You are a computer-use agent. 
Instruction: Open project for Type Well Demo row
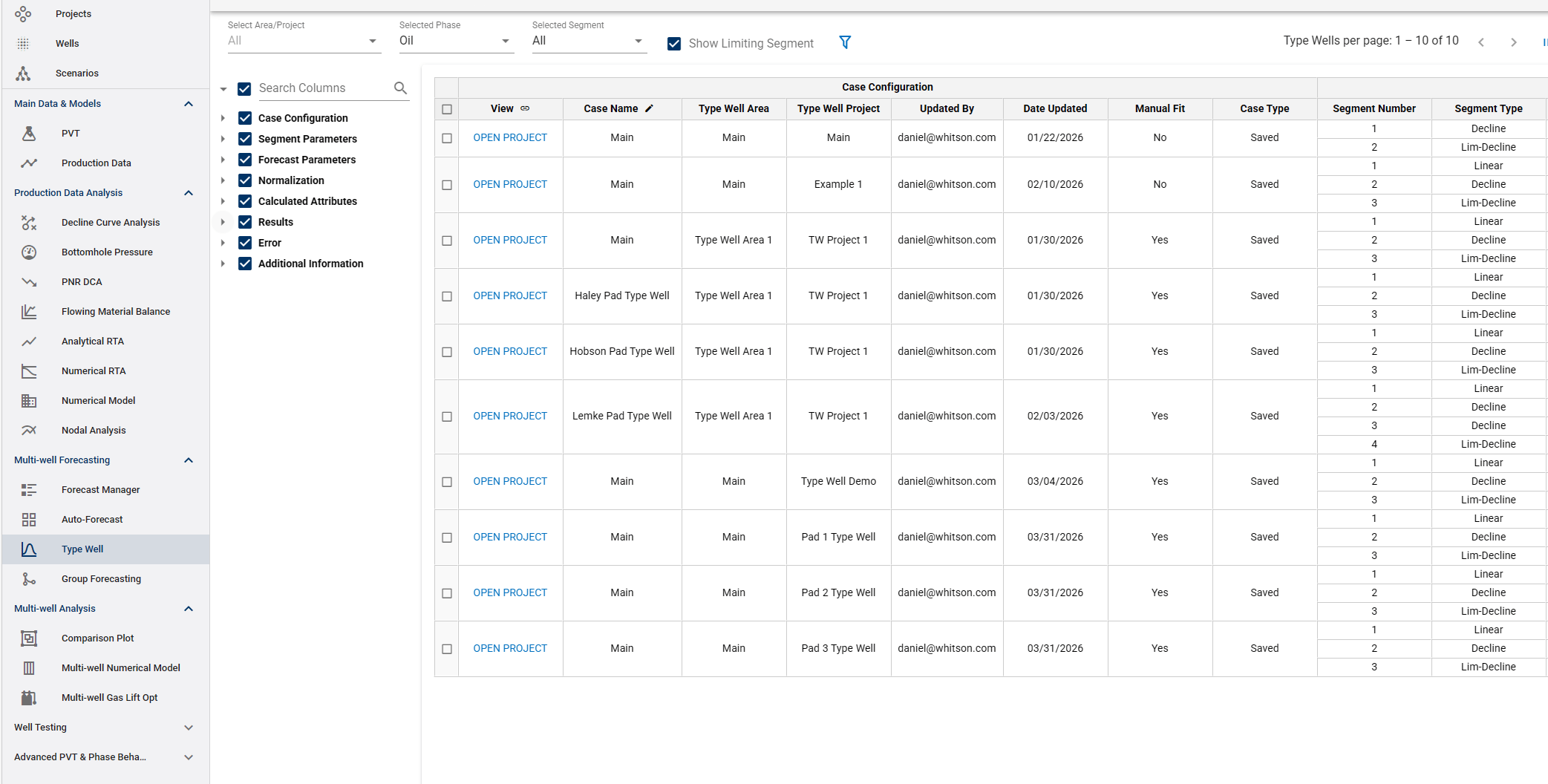[510, 481]
